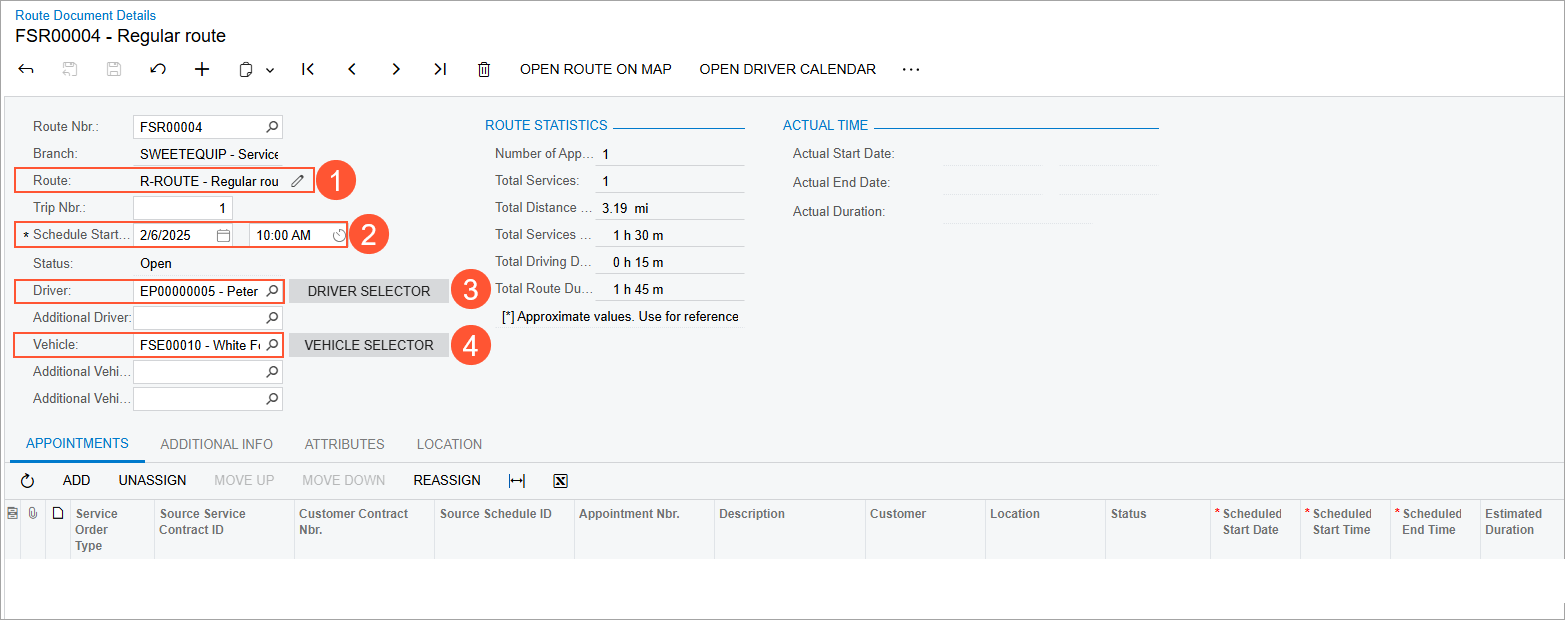Export the appointments grid to Excel
This screenshot has width=1565, height=620.
pyautogui.click(x=561, y=481)
